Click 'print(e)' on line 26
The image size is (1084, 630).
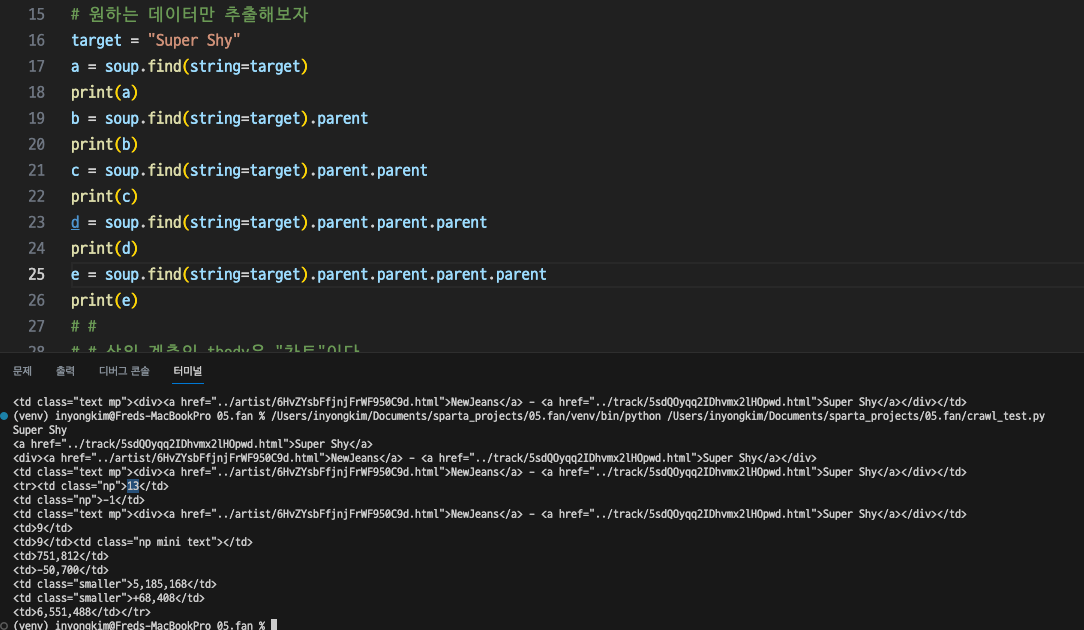tap(104, 300)
